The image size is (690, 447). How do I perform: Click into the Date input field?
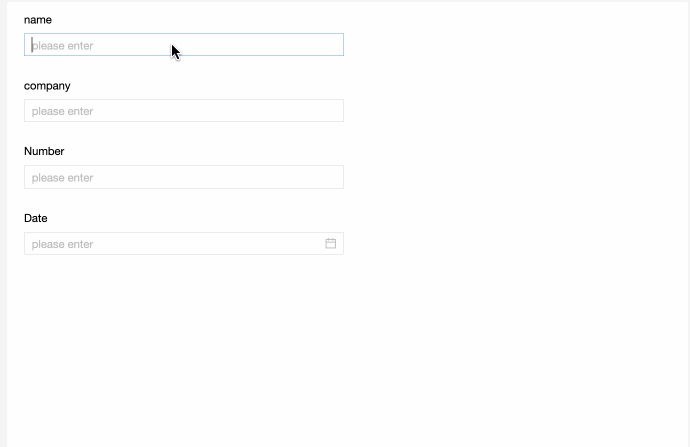click(184, 243)
